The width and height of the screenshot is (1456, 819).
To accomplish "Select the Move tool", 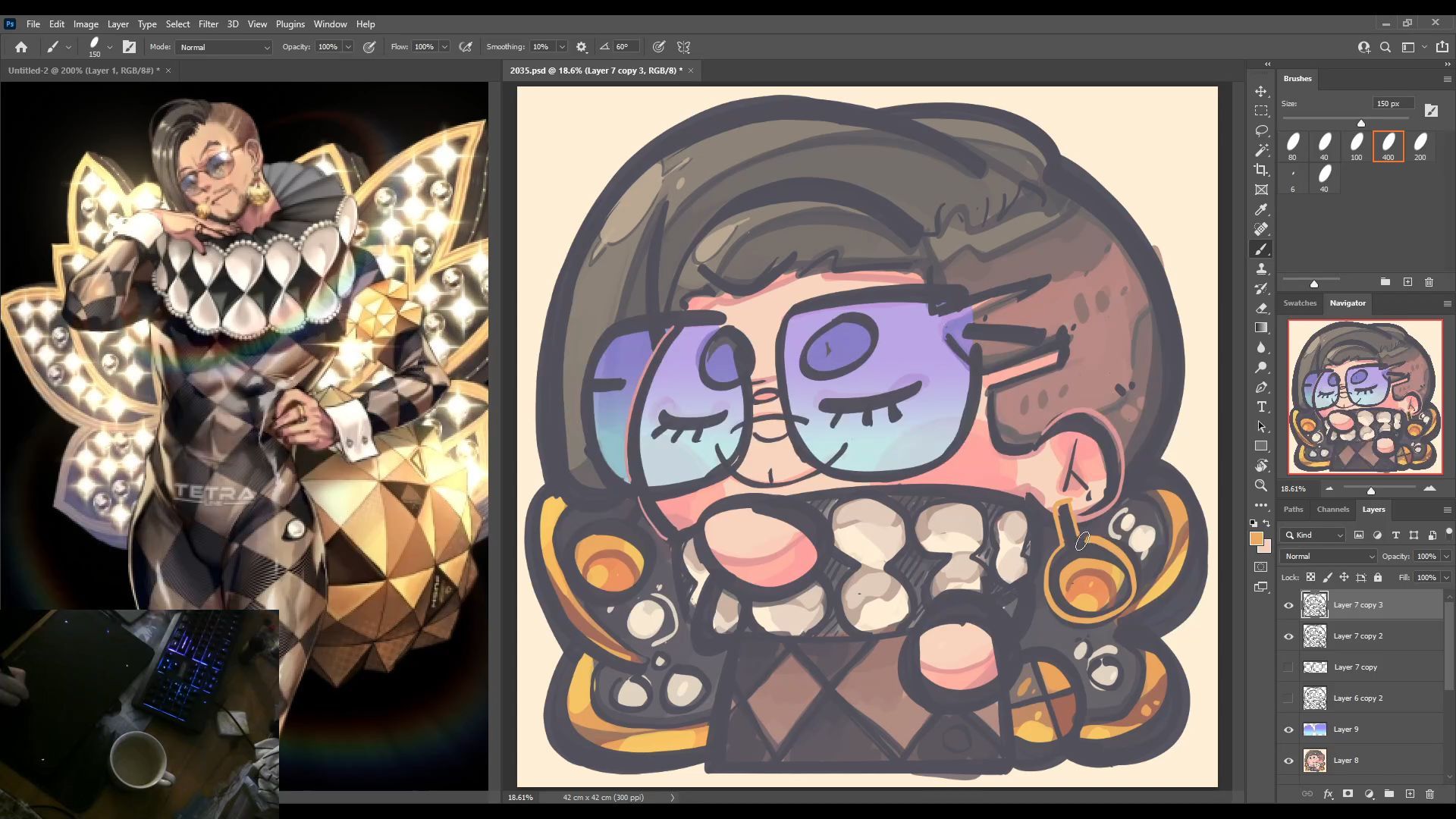I will [x=1261, y=91].
